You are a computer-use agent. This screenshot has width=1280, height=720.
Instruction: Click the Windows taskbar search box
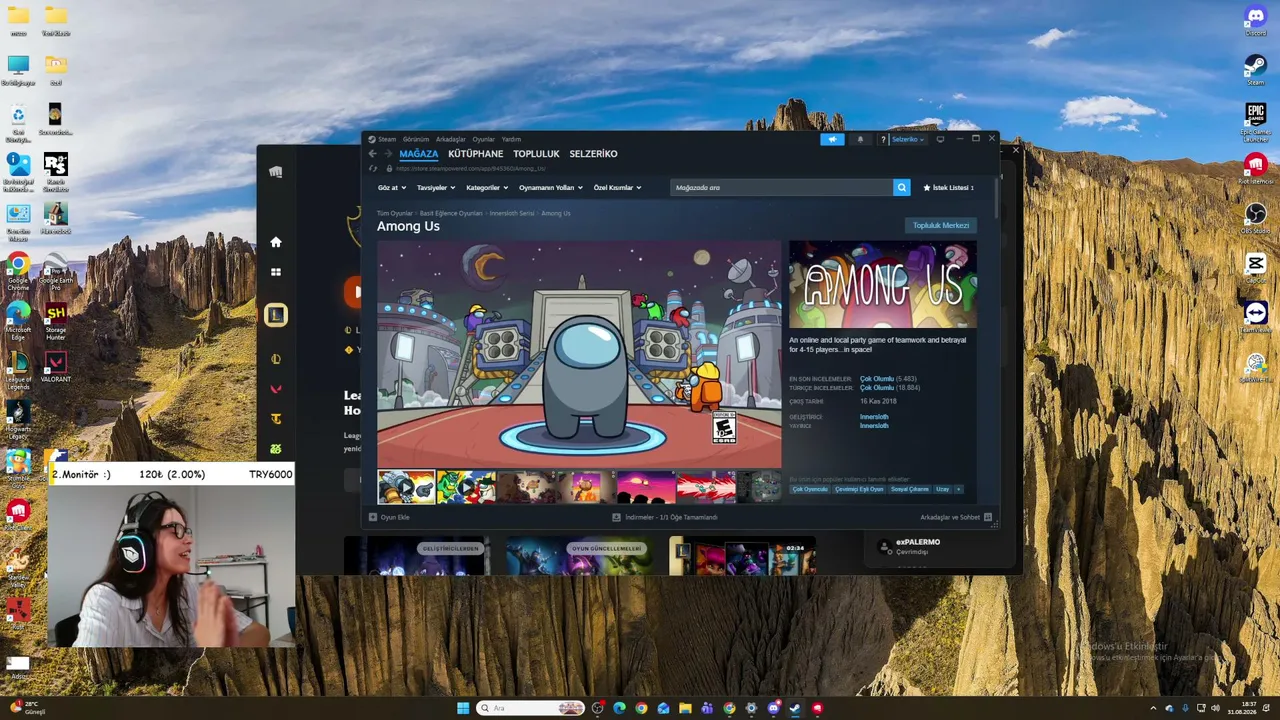(x=531, y=708)
